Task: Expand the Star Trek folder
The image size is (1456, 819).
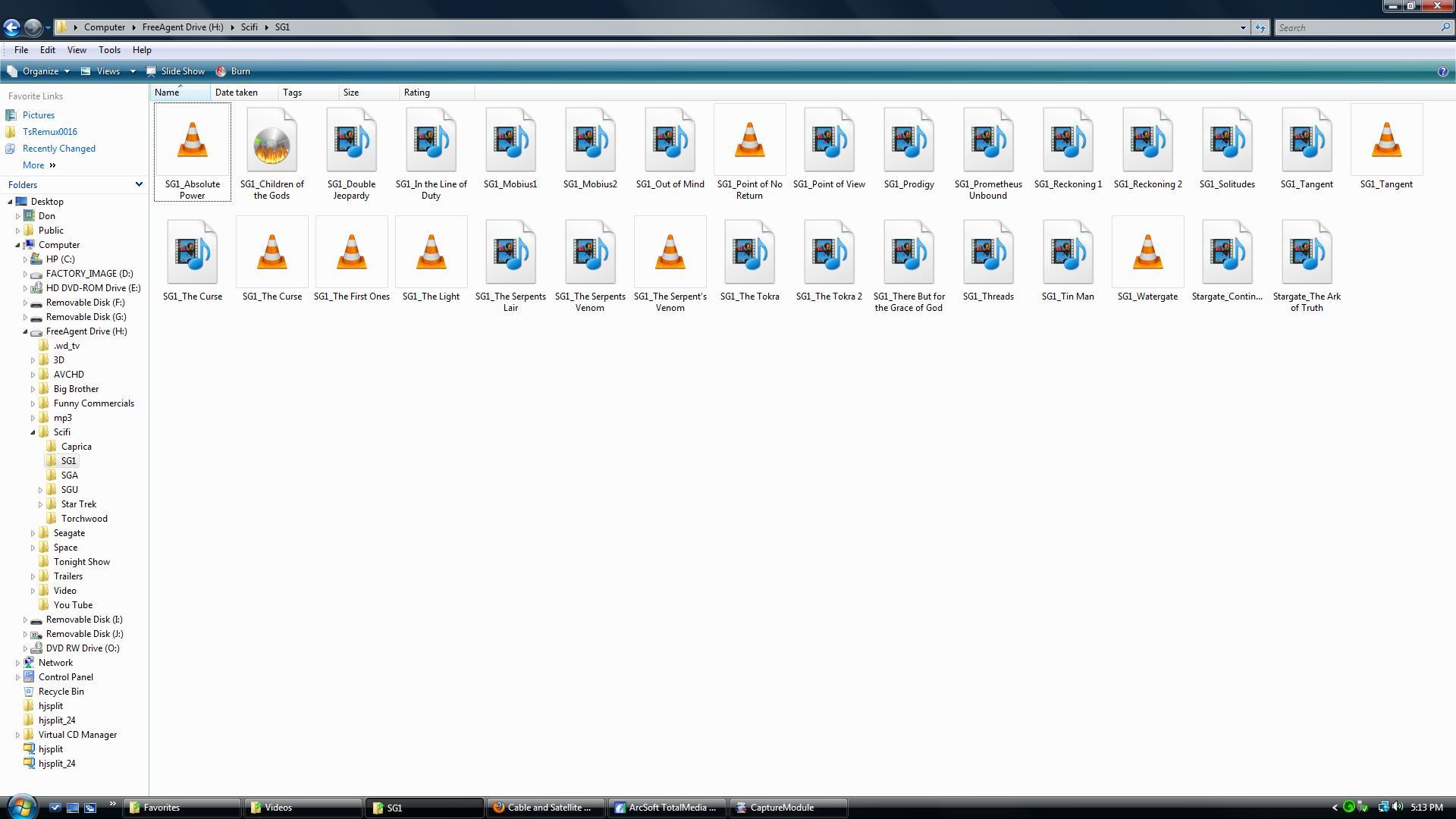Action: [41, 504]
